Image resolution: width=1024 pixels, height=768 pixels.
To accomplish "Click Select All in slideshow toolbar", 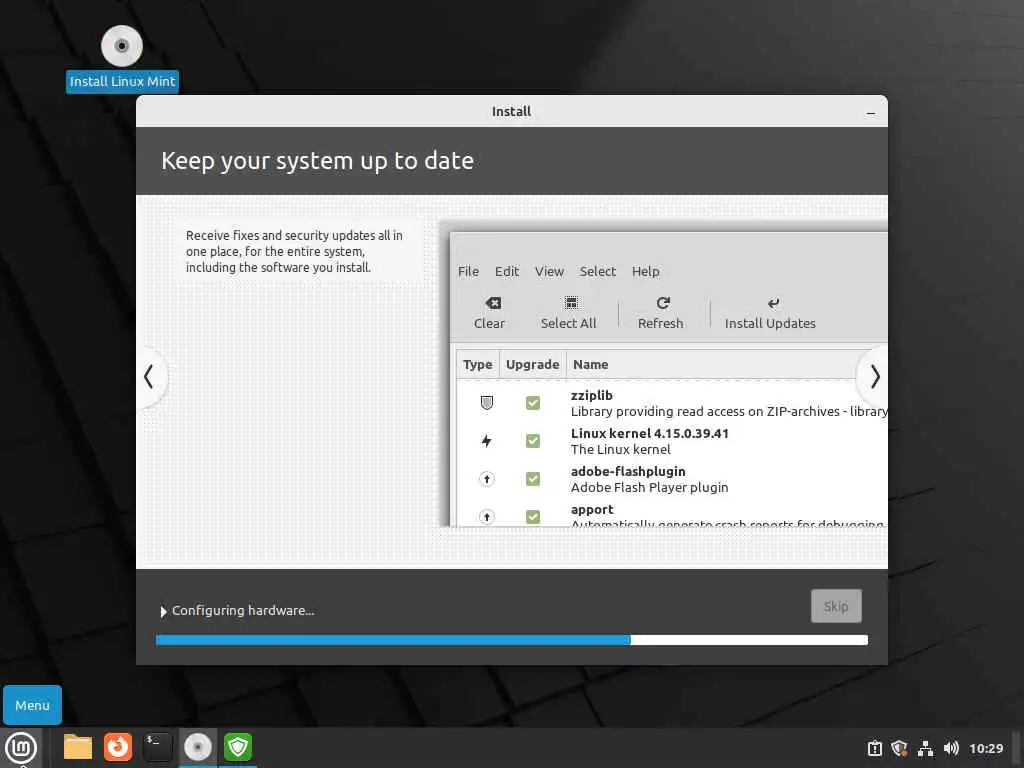I will pyautogui.click(x=568, y=313).
